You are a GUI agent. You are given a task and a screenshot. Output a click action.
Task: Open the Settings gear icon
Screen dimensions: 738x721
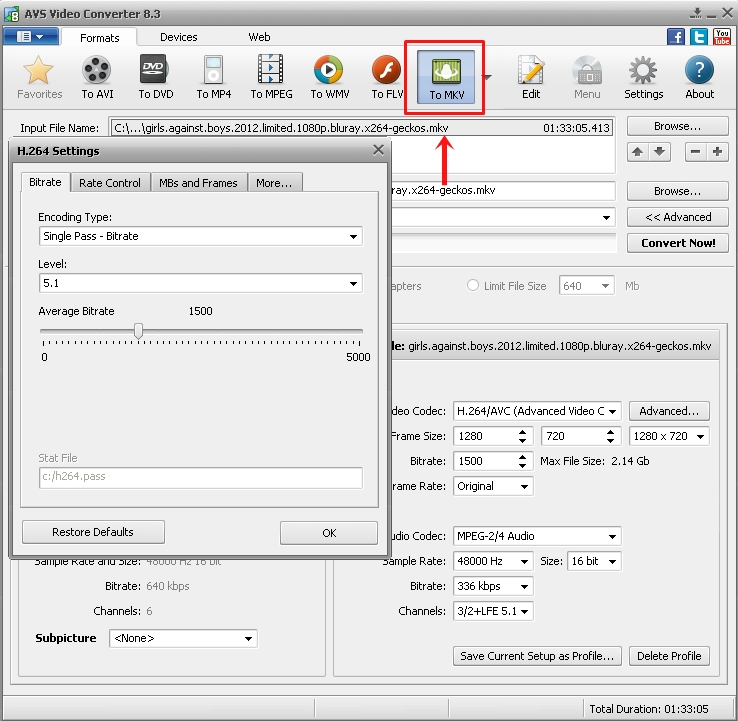[643, 77]
